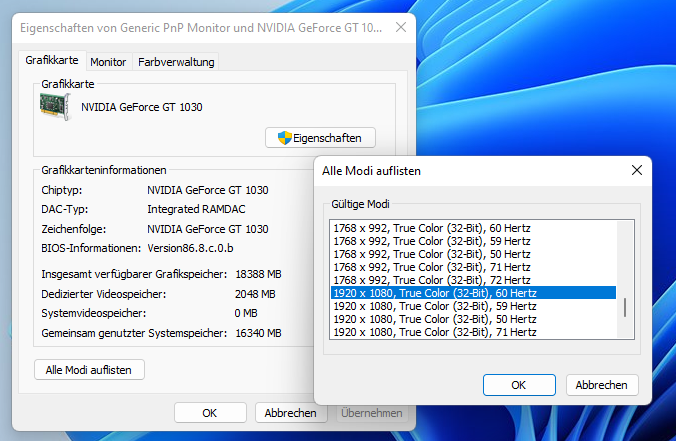This screenshot has width=676, height=441.
Task: Close the Eigenschaften von Generic PnP Monitor window
Action: pos(401,28)
